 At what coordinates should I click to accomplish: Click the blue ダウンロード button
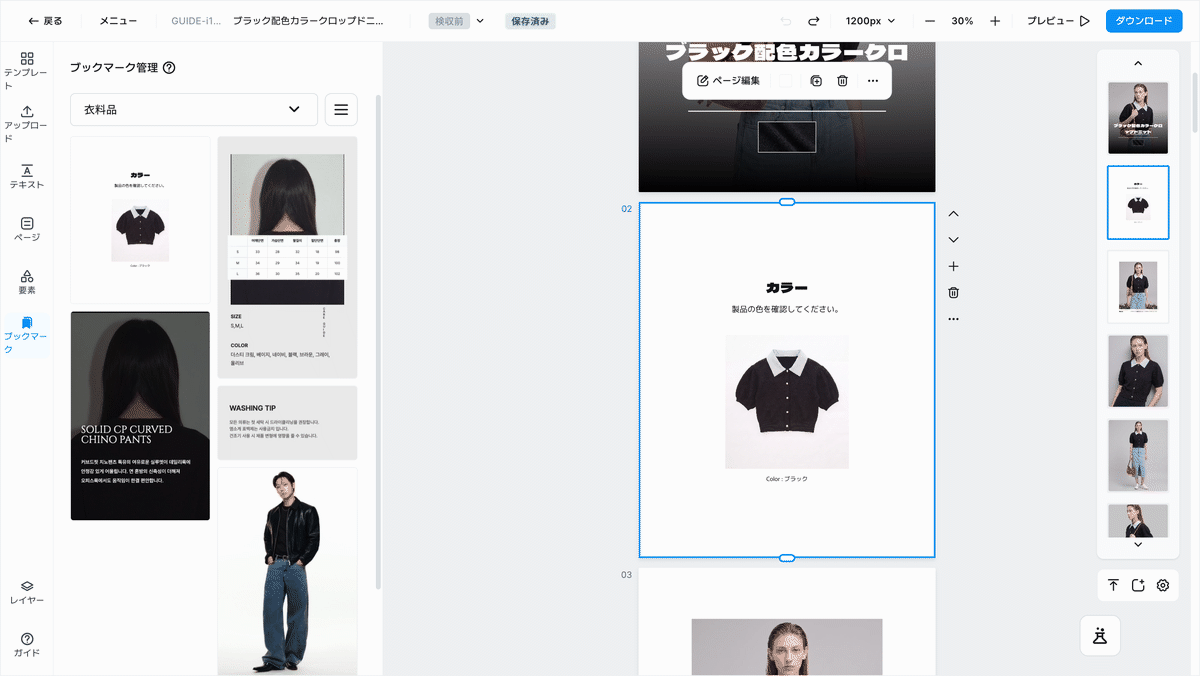1143,21
